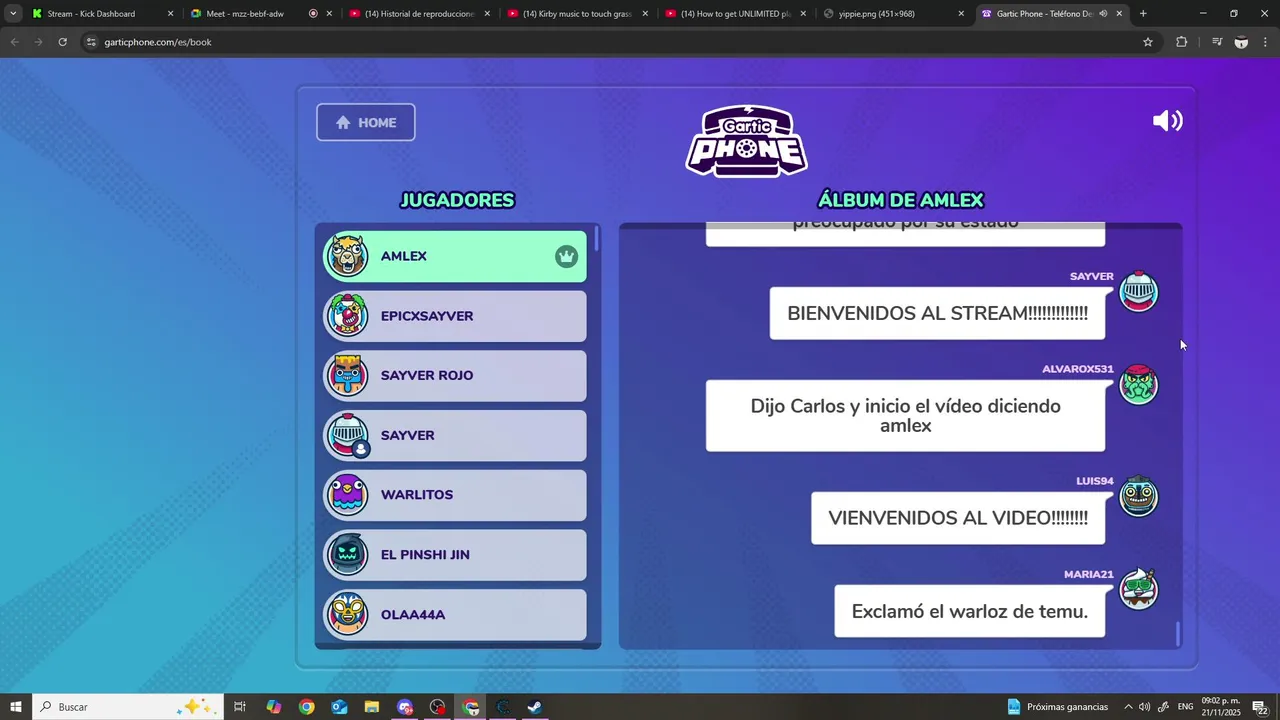Open the tab search dropdown arrow
Viewport: 1280px width, 720px height.
[x=13, y=14]
